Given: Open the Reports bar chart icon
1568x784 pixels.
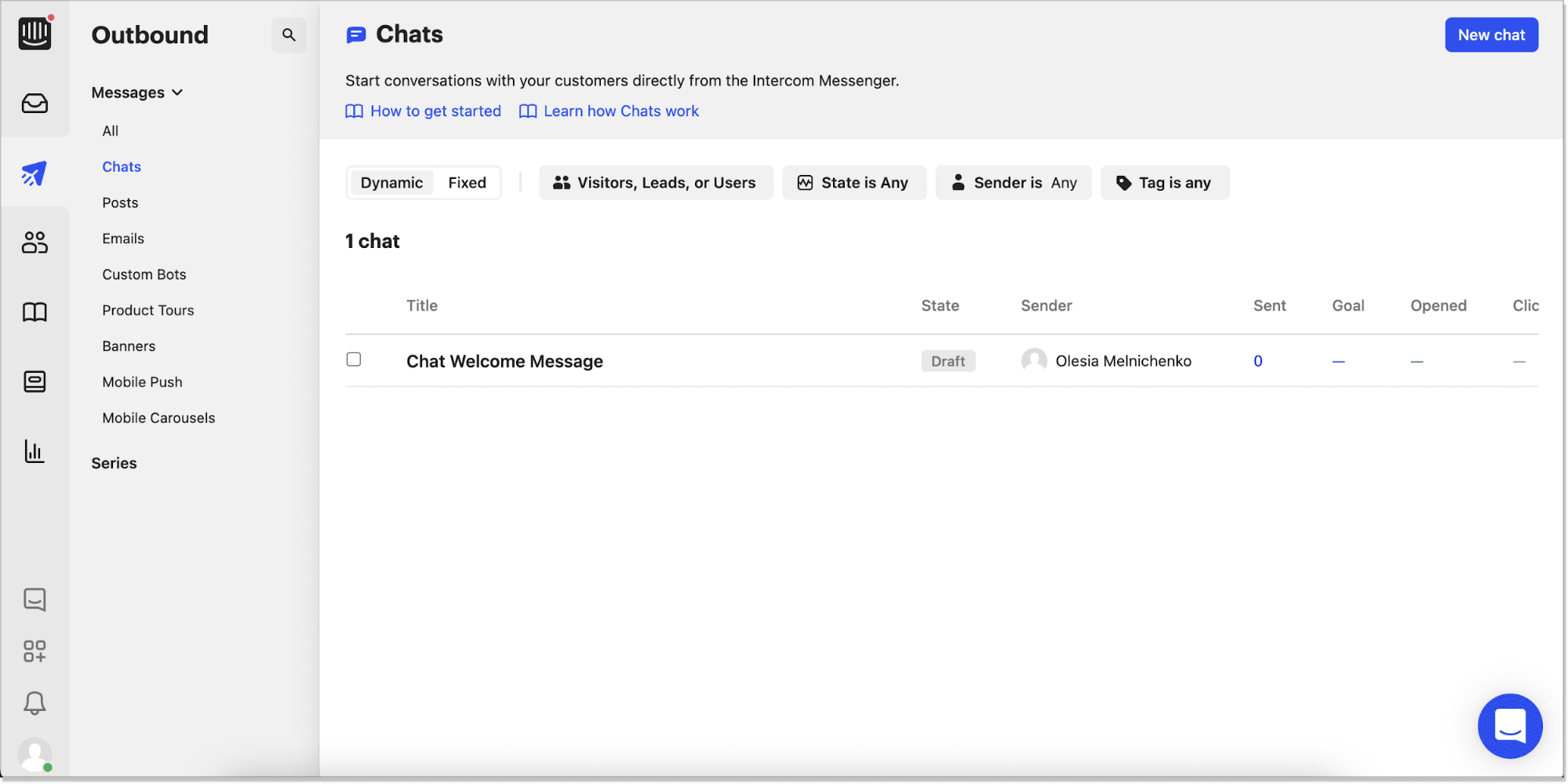Looking at the screenshot, I should click(x=35, y=450).
